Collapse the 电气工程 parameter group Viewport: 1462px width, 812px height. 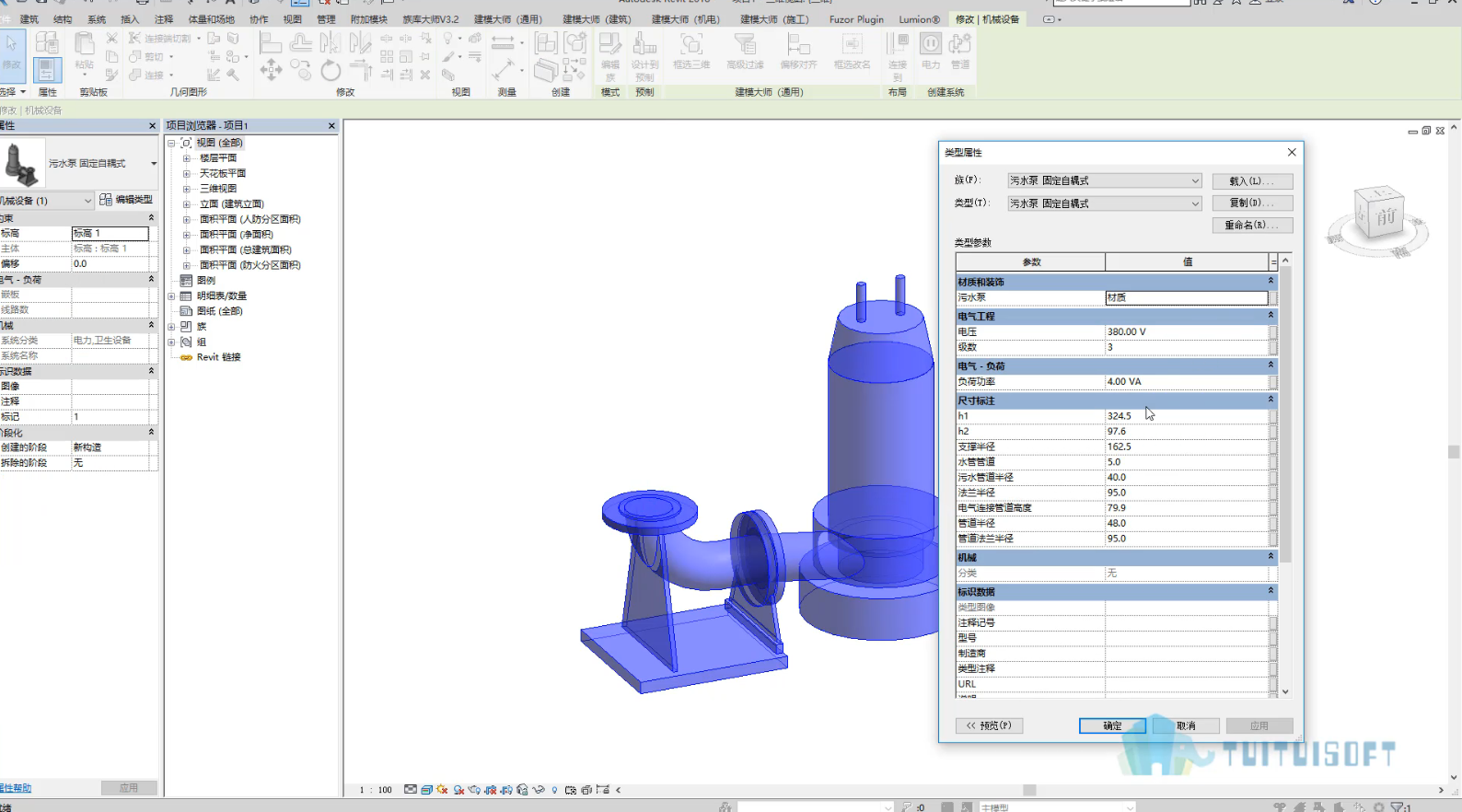pos(1271,315)
